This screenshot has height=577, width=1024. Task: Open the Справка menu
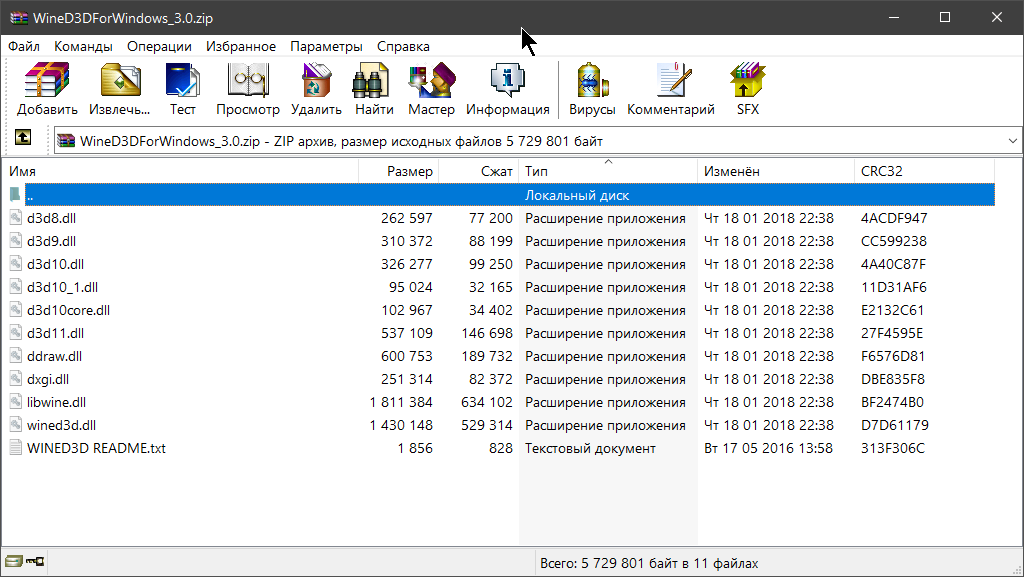tap(403, 46)
